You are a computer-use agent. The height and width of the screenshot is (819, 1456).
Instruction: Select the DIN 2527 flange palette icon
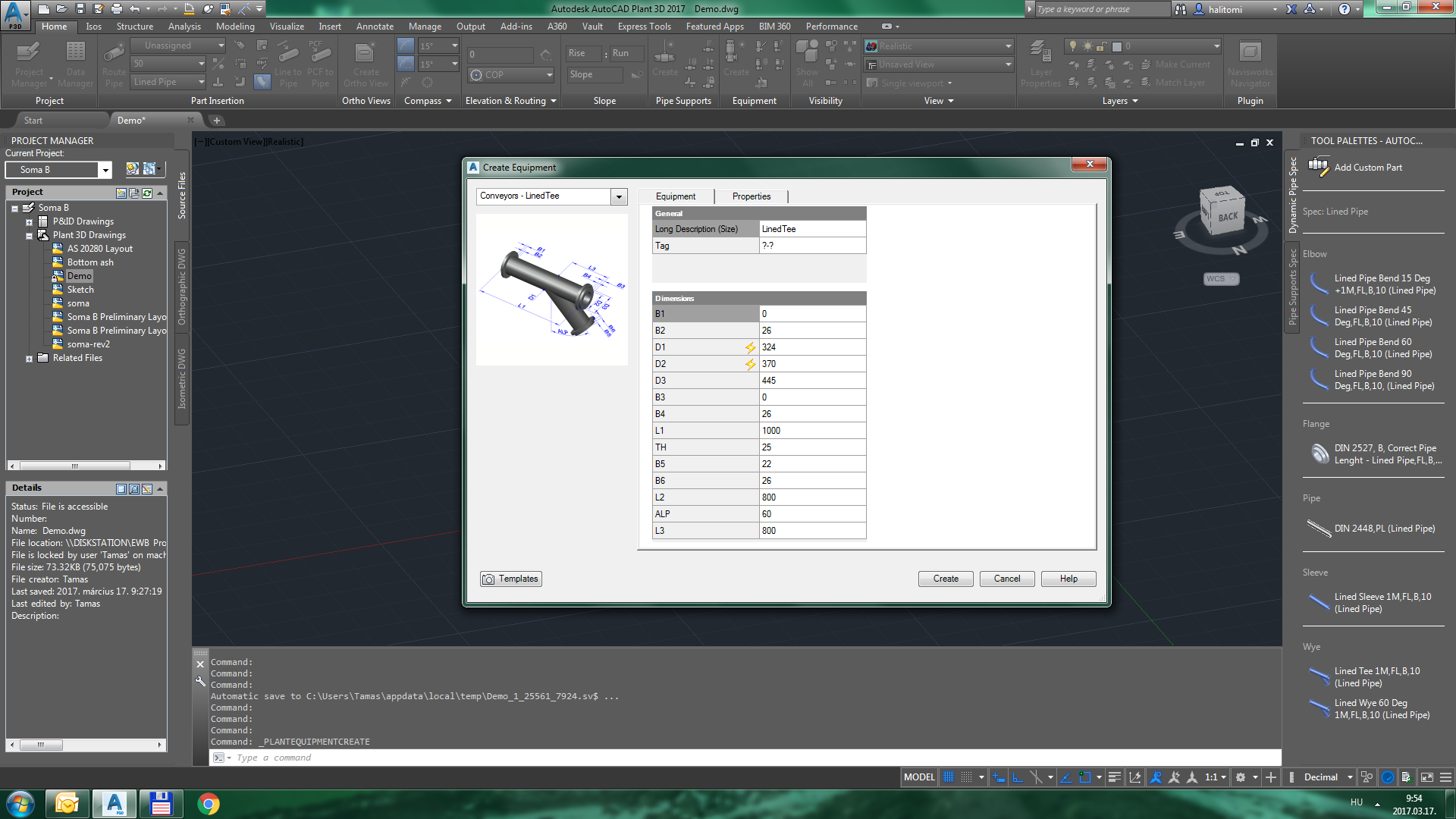[x=1319, y=453]
